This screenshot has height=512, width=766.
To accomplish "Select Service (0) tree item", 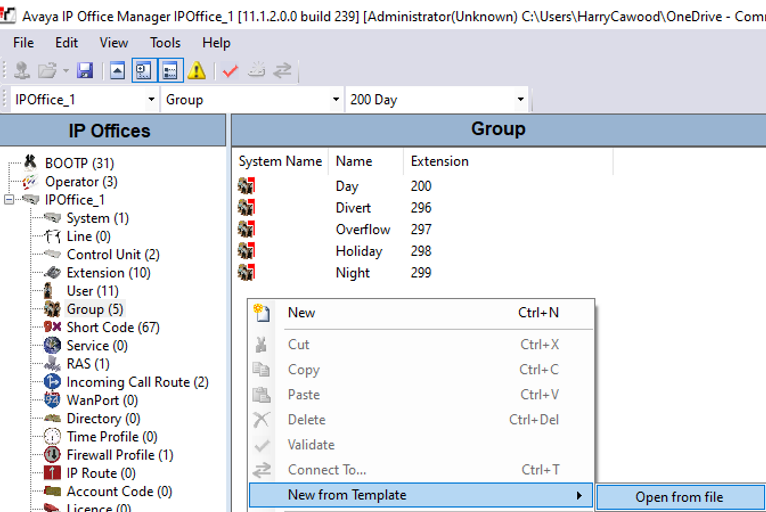I will pos(97,346).
